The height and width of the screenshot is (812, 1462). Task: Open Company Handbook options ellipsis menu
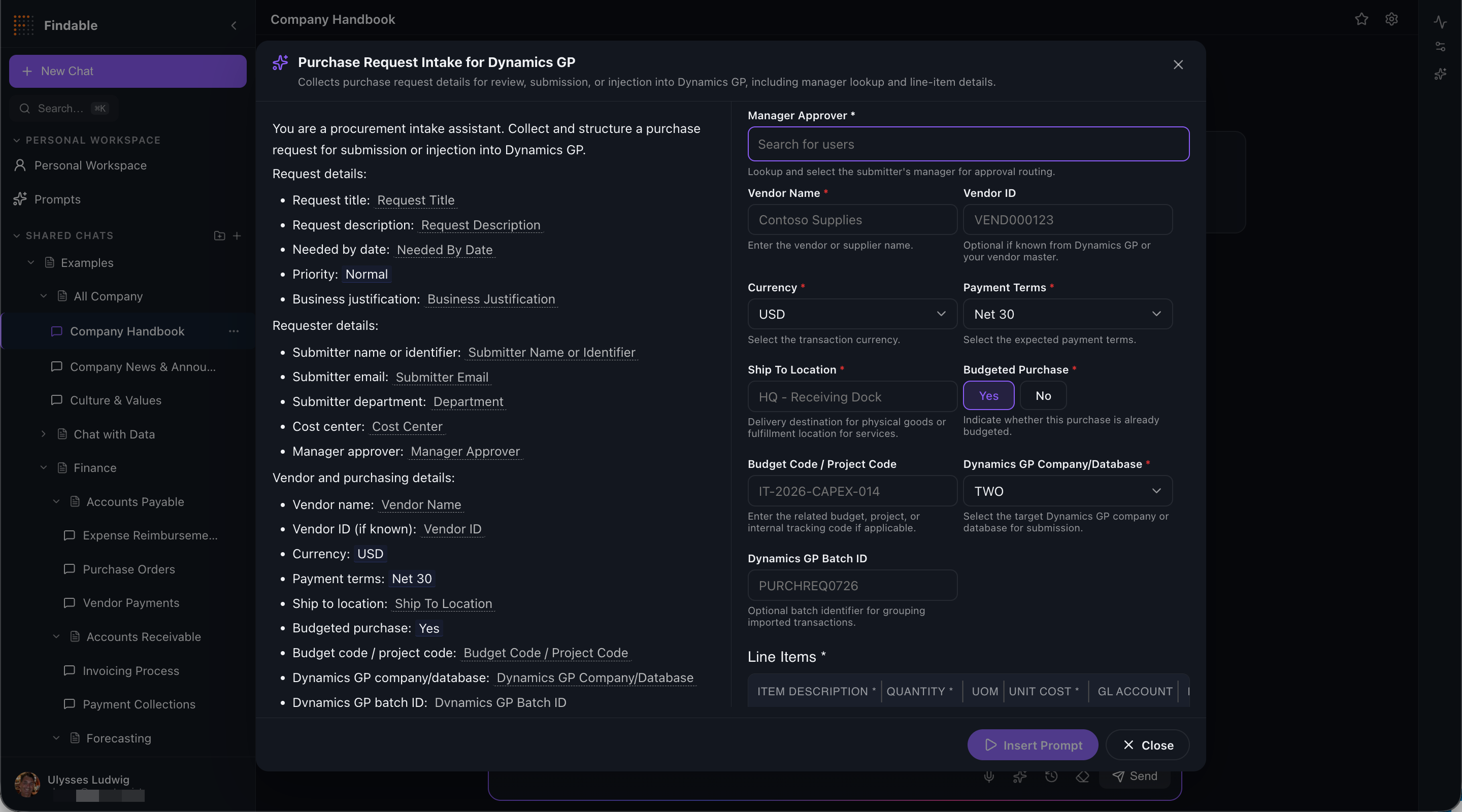234,331
